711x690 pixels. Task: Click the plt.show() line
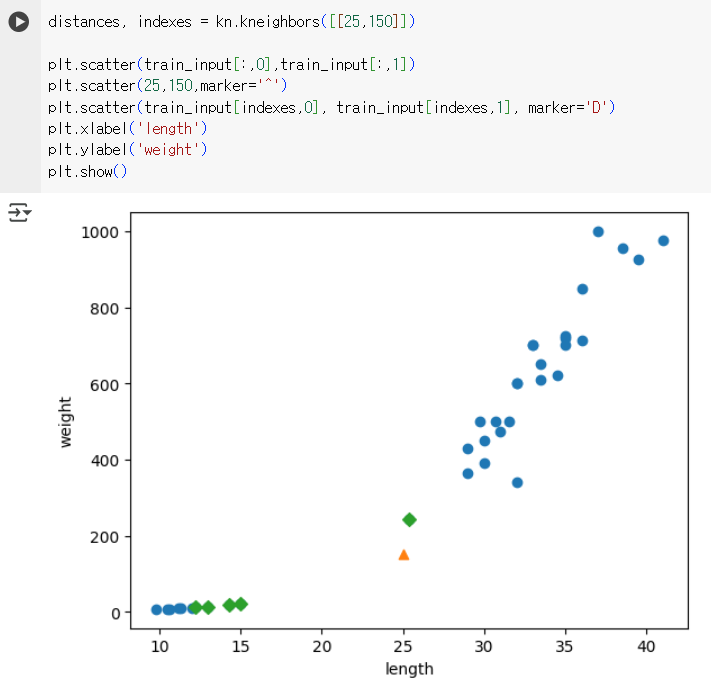[88, 171]
